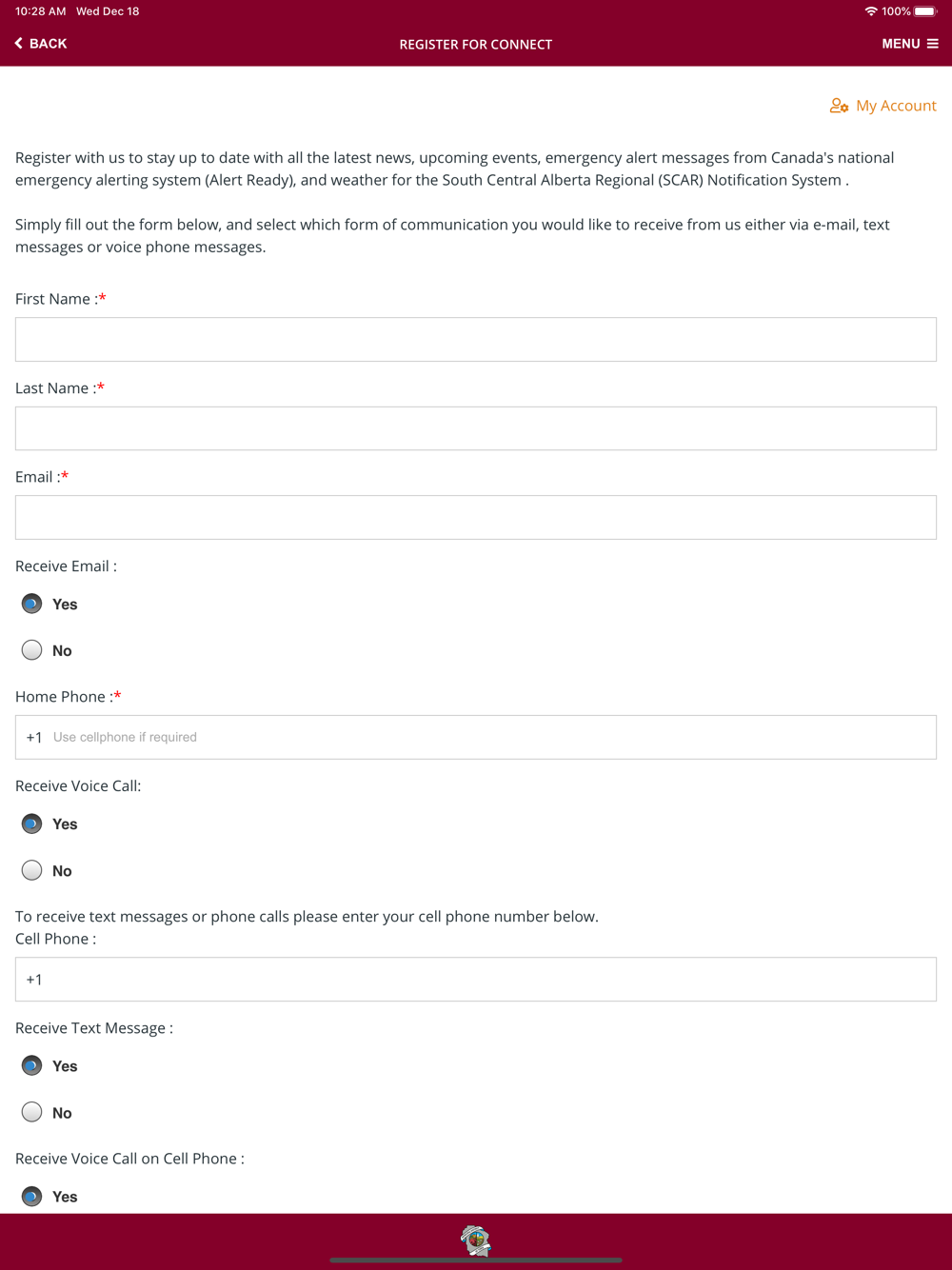The height and width of the screenshot is (1270, 952).
Task: Tap the back chevron icon
Action: [x=19, y=44]
